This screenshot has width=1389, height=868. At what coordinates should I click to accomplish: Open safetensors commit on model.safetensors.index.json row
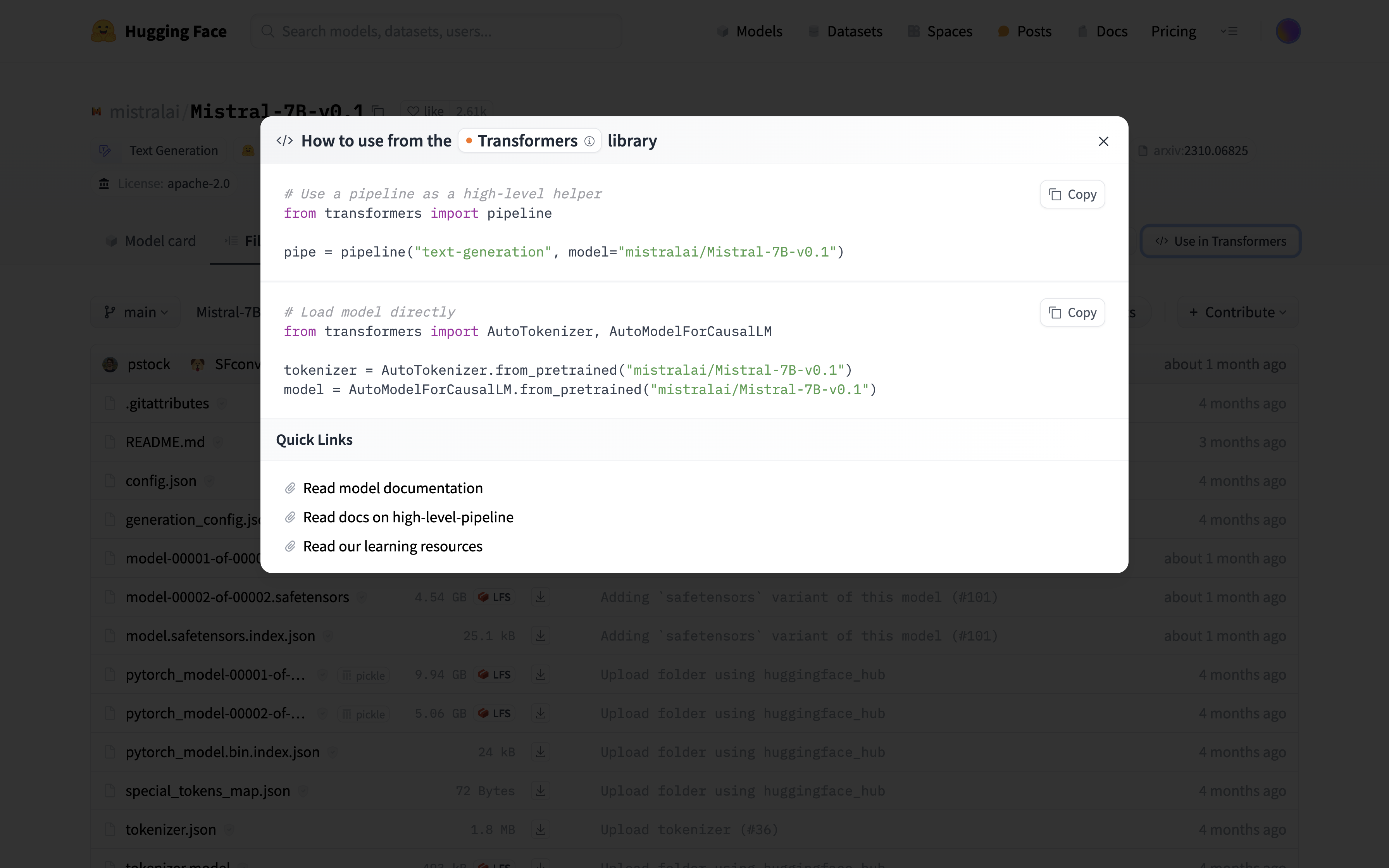[x=799, y=635]
